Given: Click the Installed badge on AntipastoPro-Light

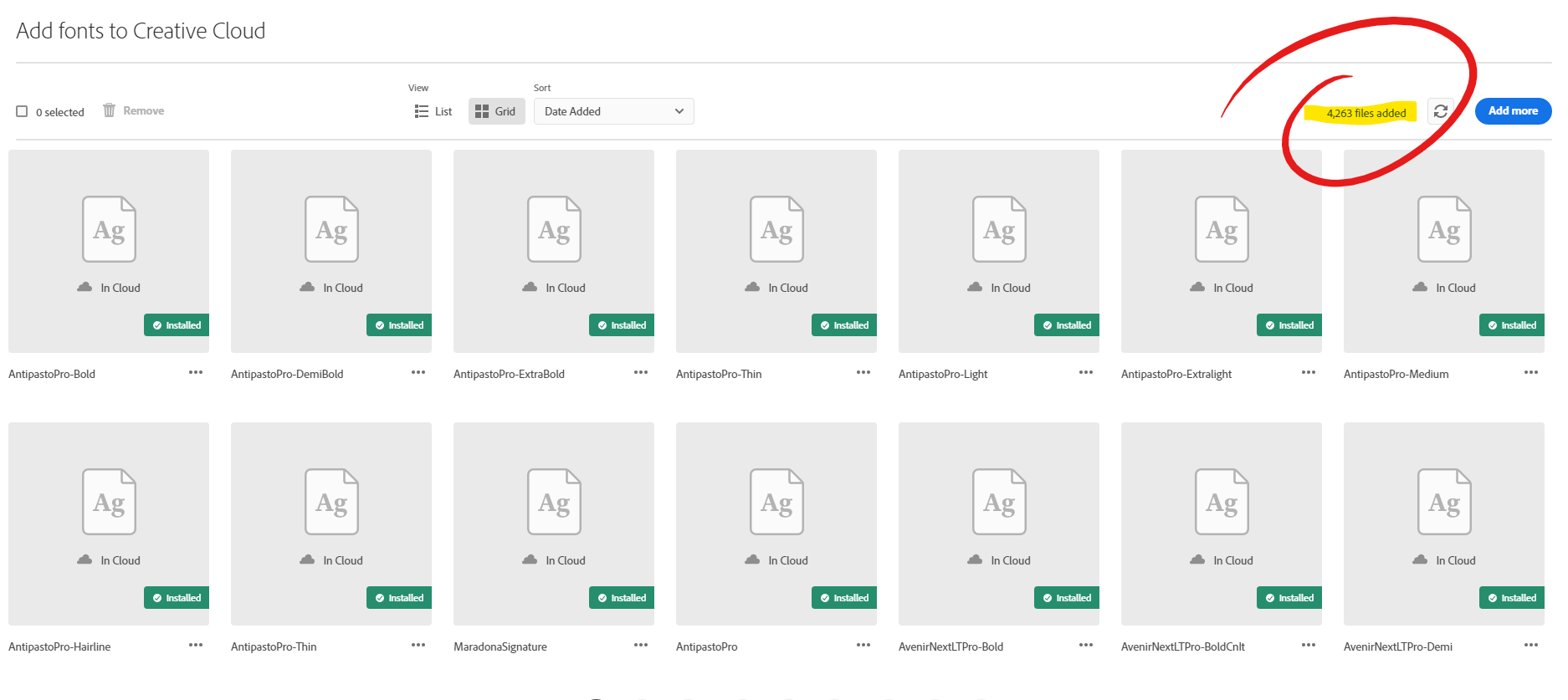Looking at the screenshot, I should 1067,325.
